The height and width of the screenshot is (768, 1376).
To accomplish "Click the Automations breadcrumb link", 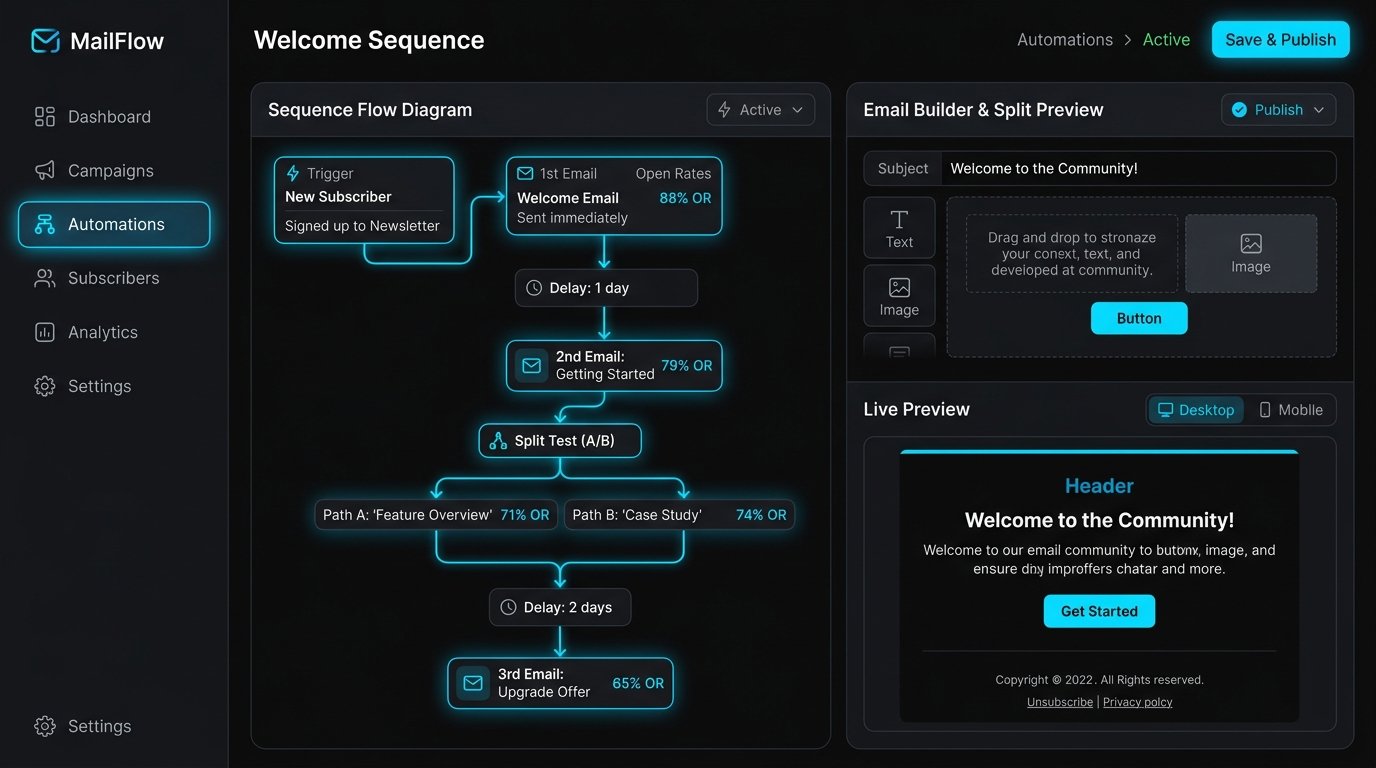I will point(1065,40).
